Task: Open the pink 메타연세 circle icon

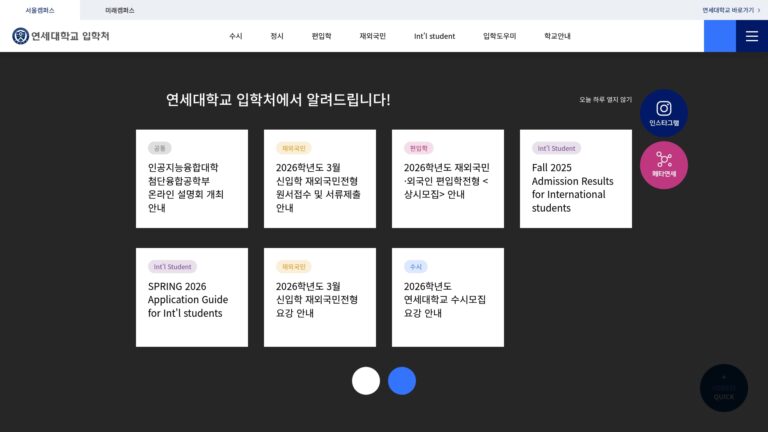Action: 664,165
